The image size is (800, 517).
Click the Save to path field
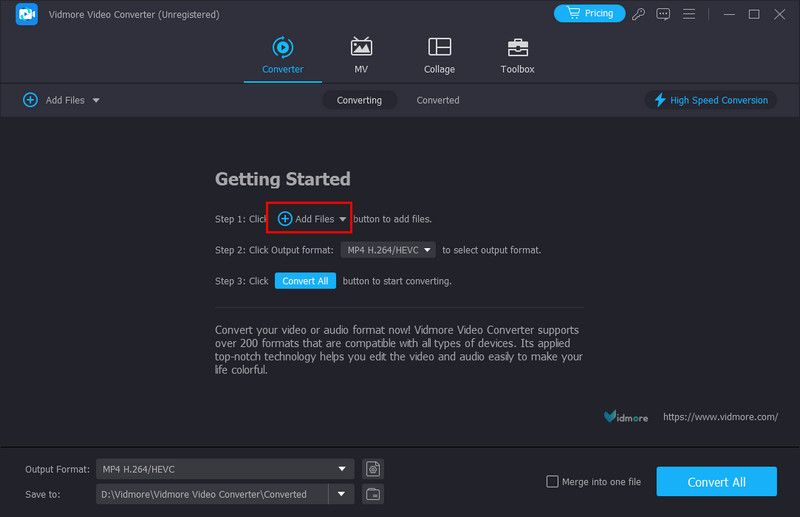pos(212,494)
